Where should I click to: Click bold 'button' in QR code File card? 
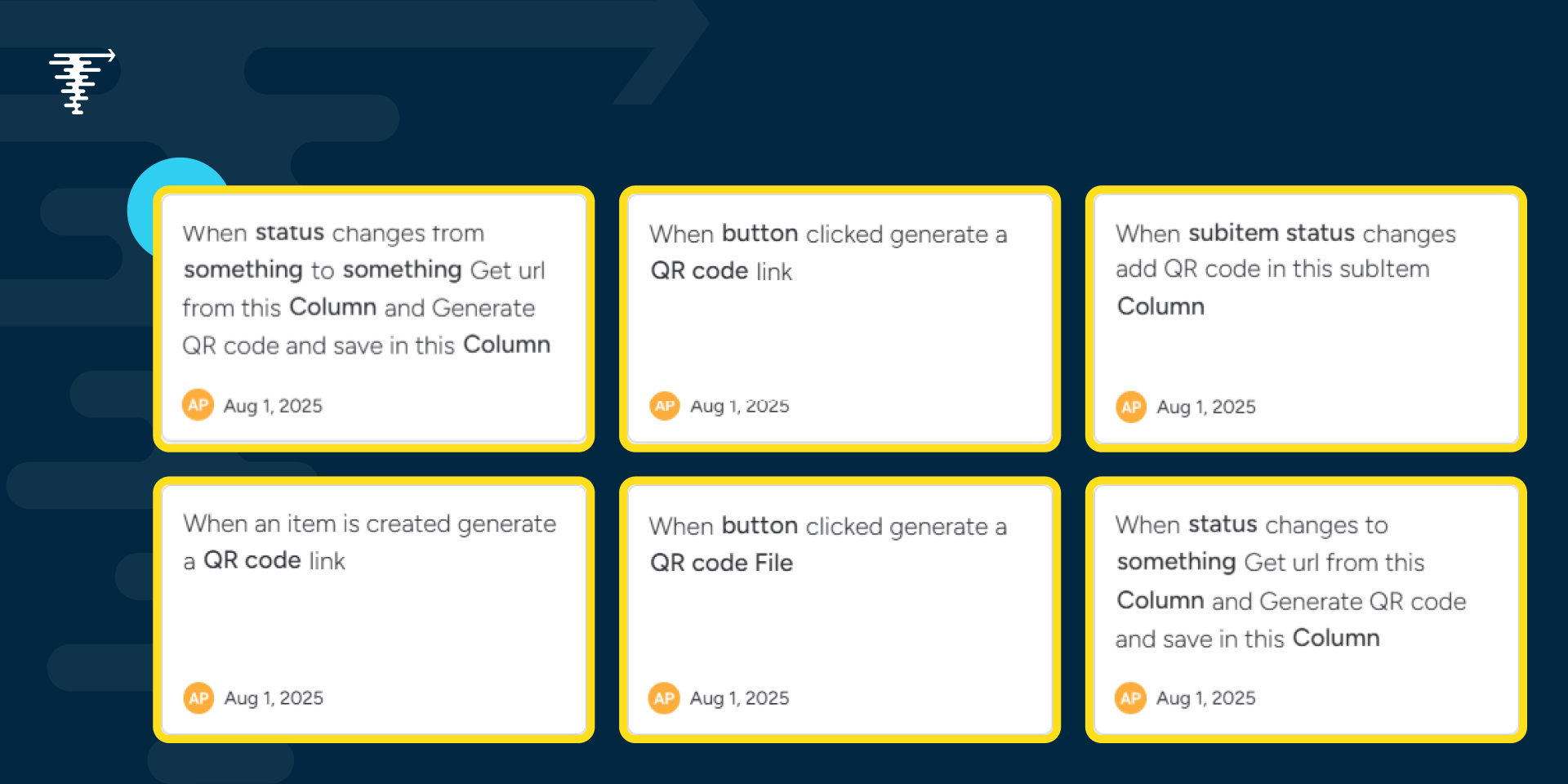pyautogui.click(x=759, y=526)
